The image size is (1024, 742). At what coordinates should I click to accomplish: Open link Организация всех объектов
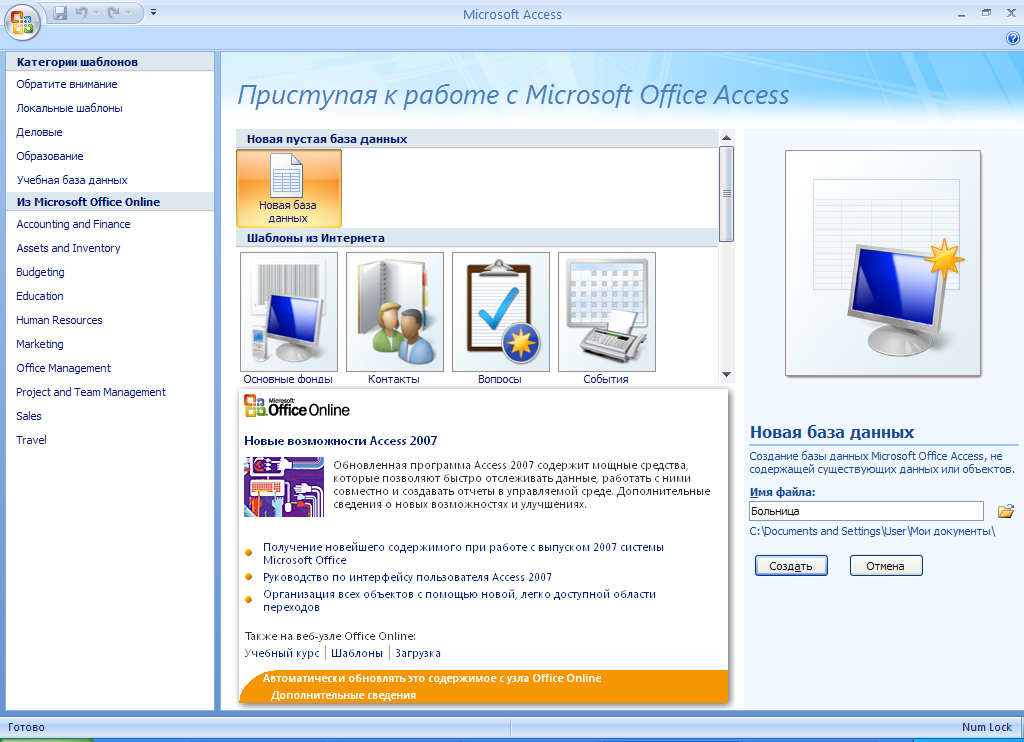click(459, 600)
